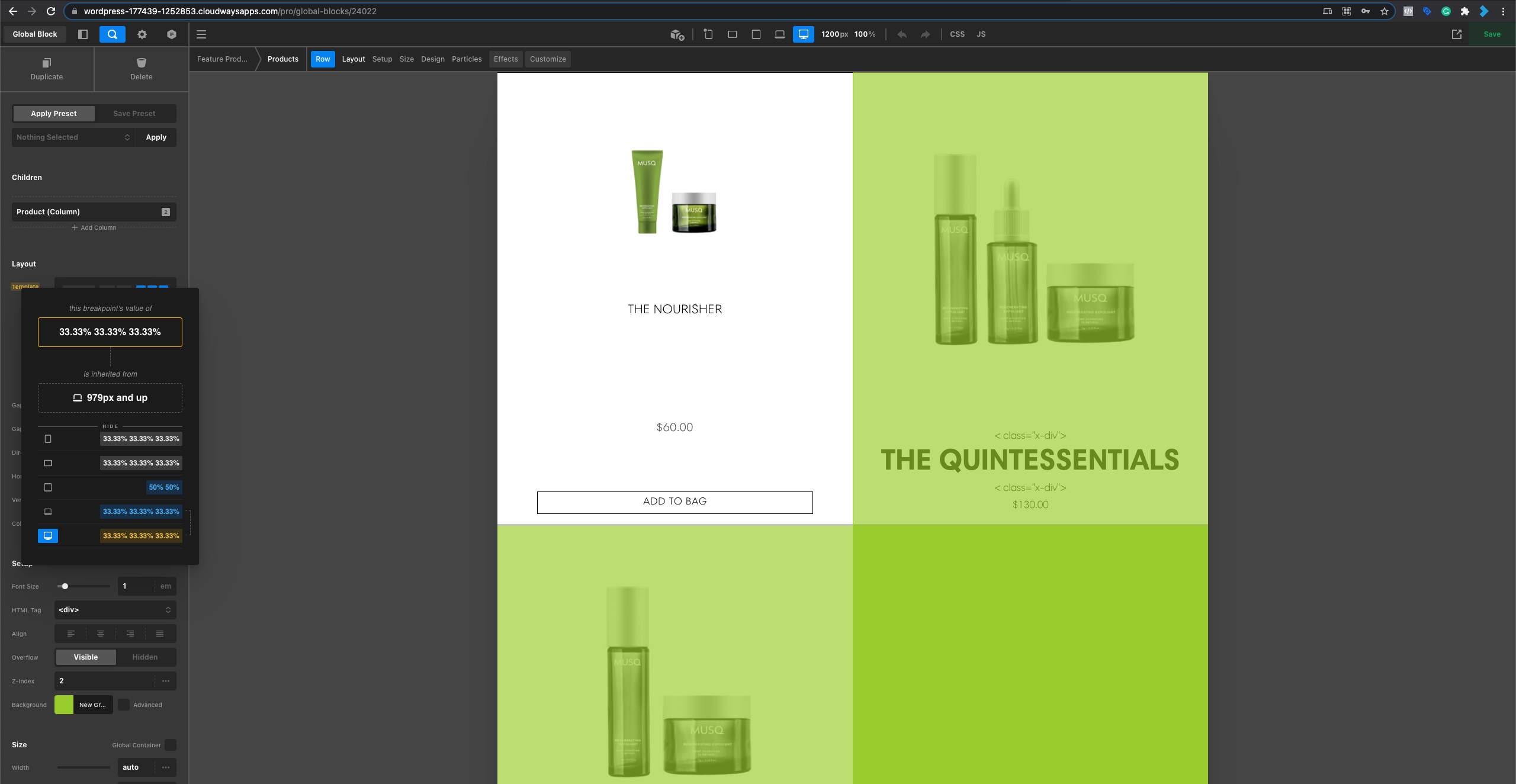
Task: Open the inspector search tool icon
Action: [112, 34]
